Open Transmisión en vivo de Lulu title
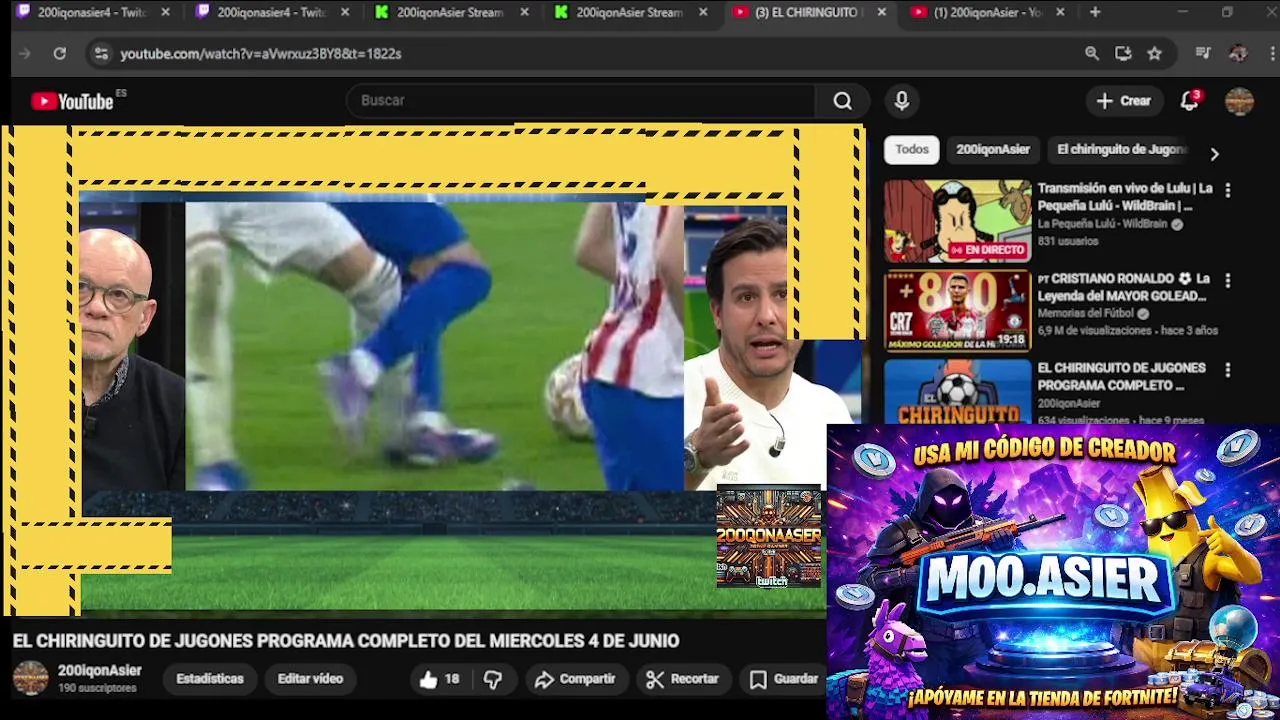The image size is (1280, 720). pyautogui.click(x=1125, y=197)
